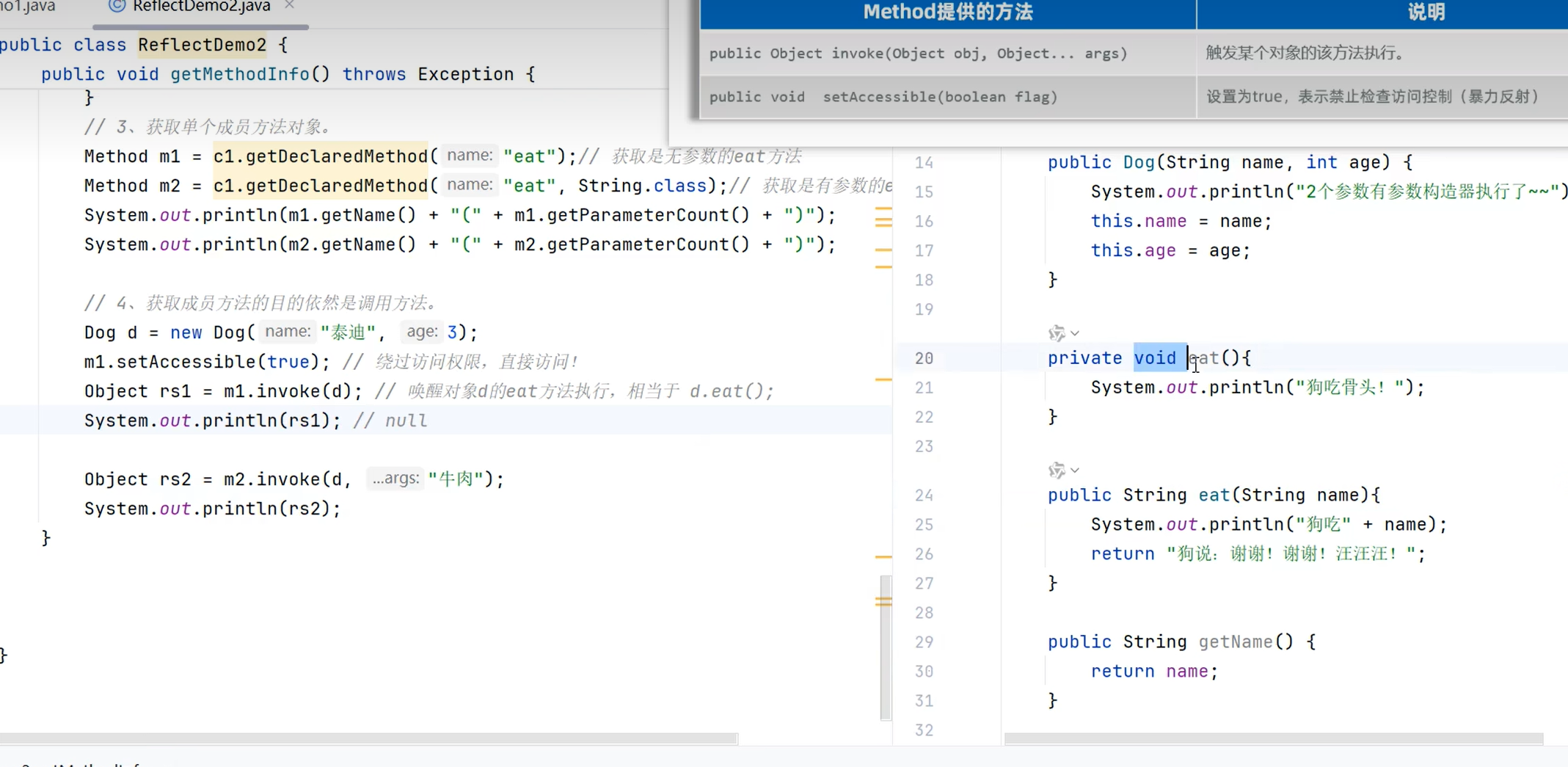Click the string "狗吃骨头！" on line 21
This screenshot has width=1568, height=767.
(x=1349, y=388)
